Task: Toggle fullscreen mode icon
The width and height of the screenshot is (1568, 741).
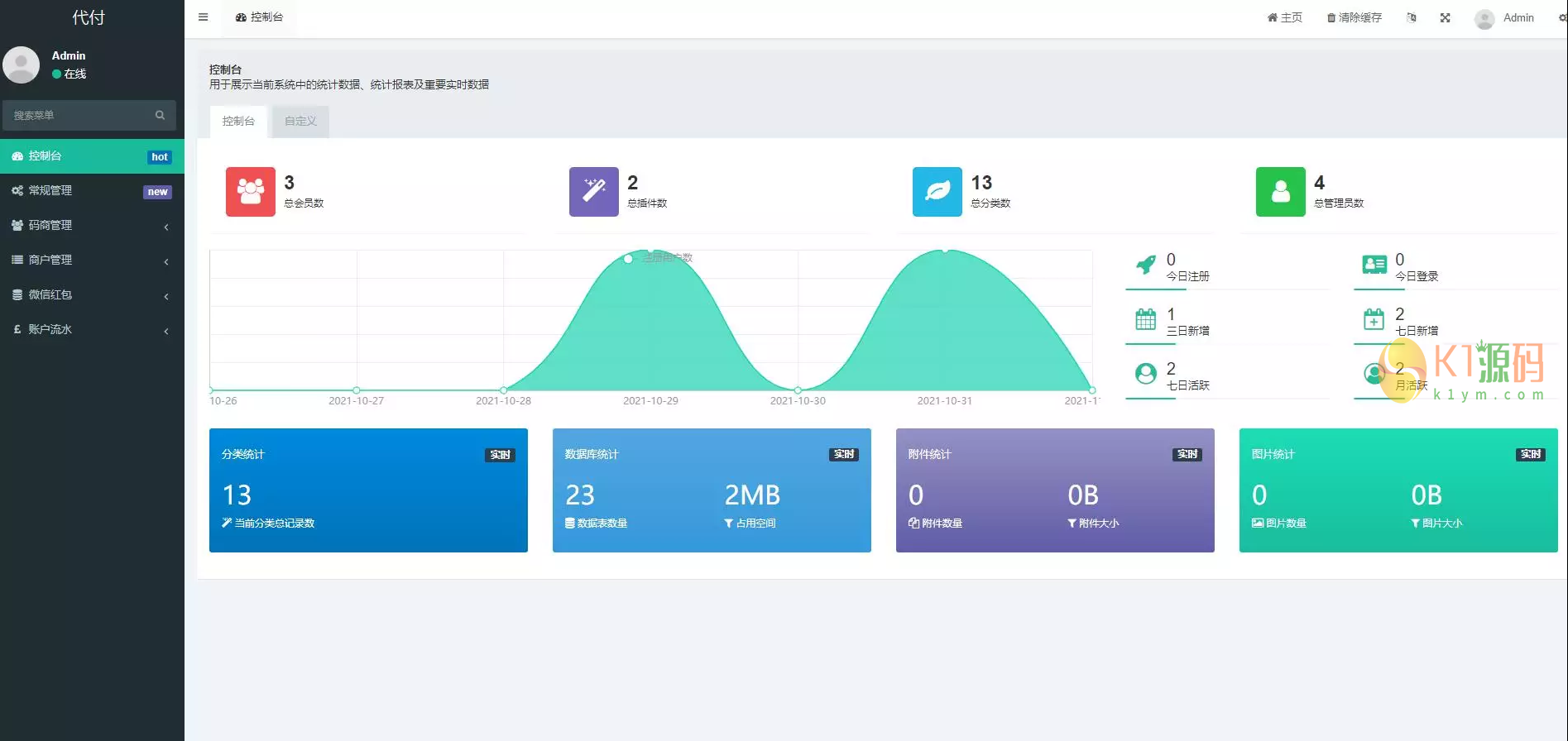Action: click(x=1445, y=17)
